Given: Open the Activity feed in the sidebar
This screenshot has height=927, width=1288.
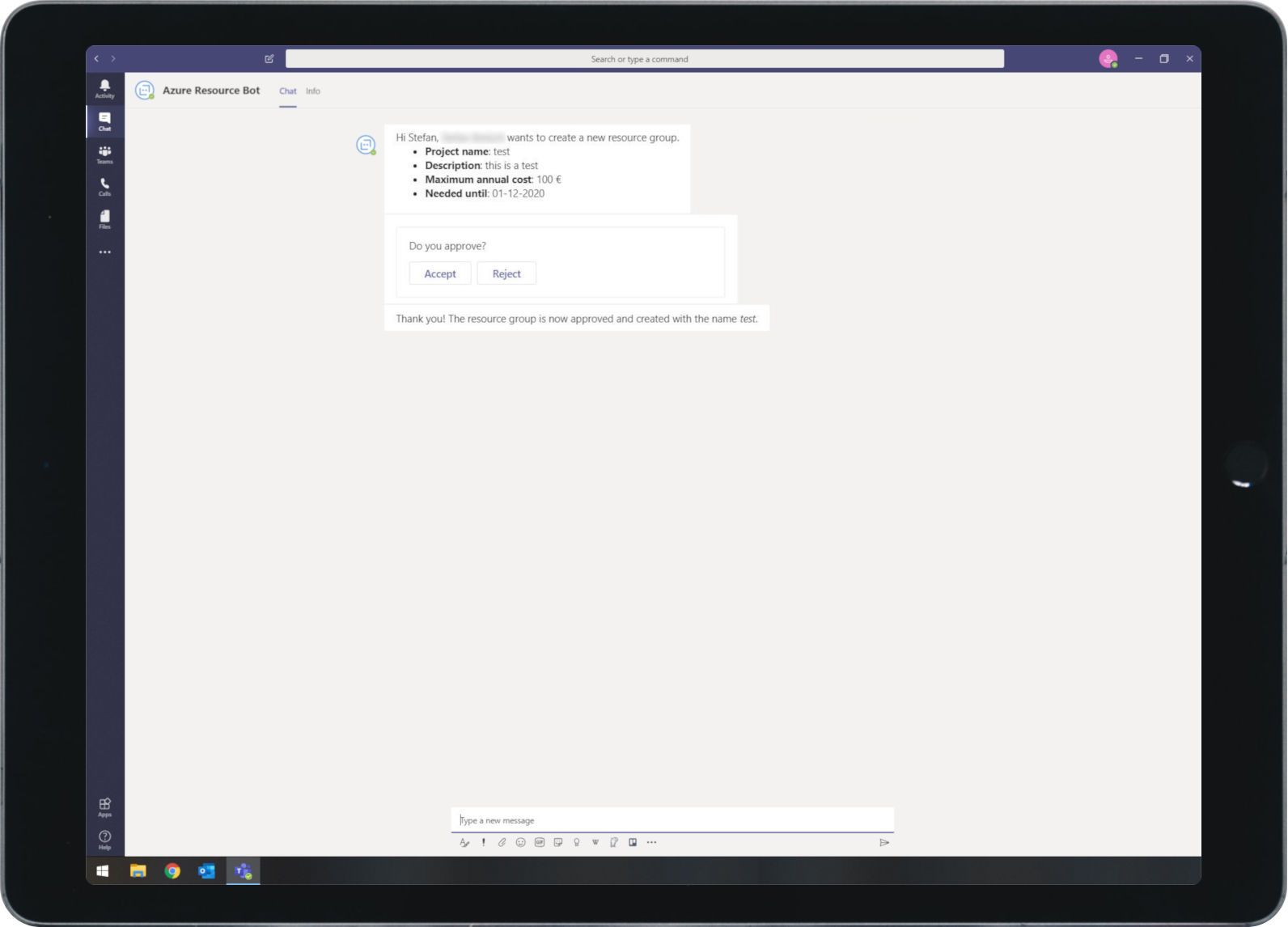Looking at the screenshot, I should (x=104, y=88).
